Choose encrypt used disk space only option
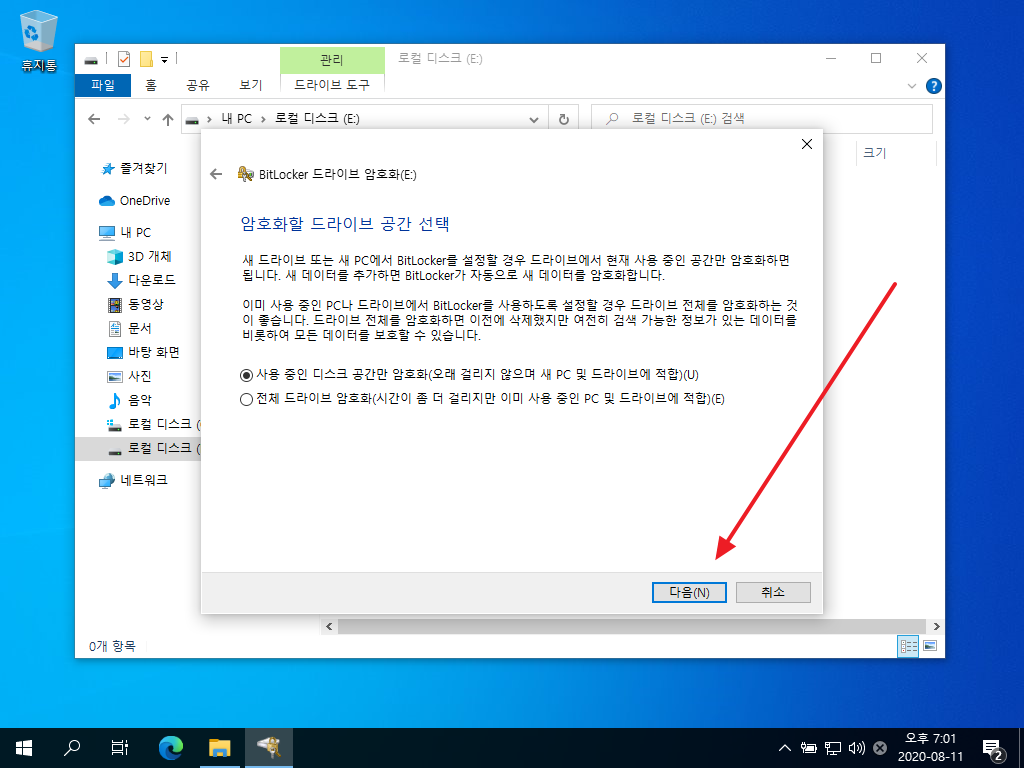 (469, 375)
